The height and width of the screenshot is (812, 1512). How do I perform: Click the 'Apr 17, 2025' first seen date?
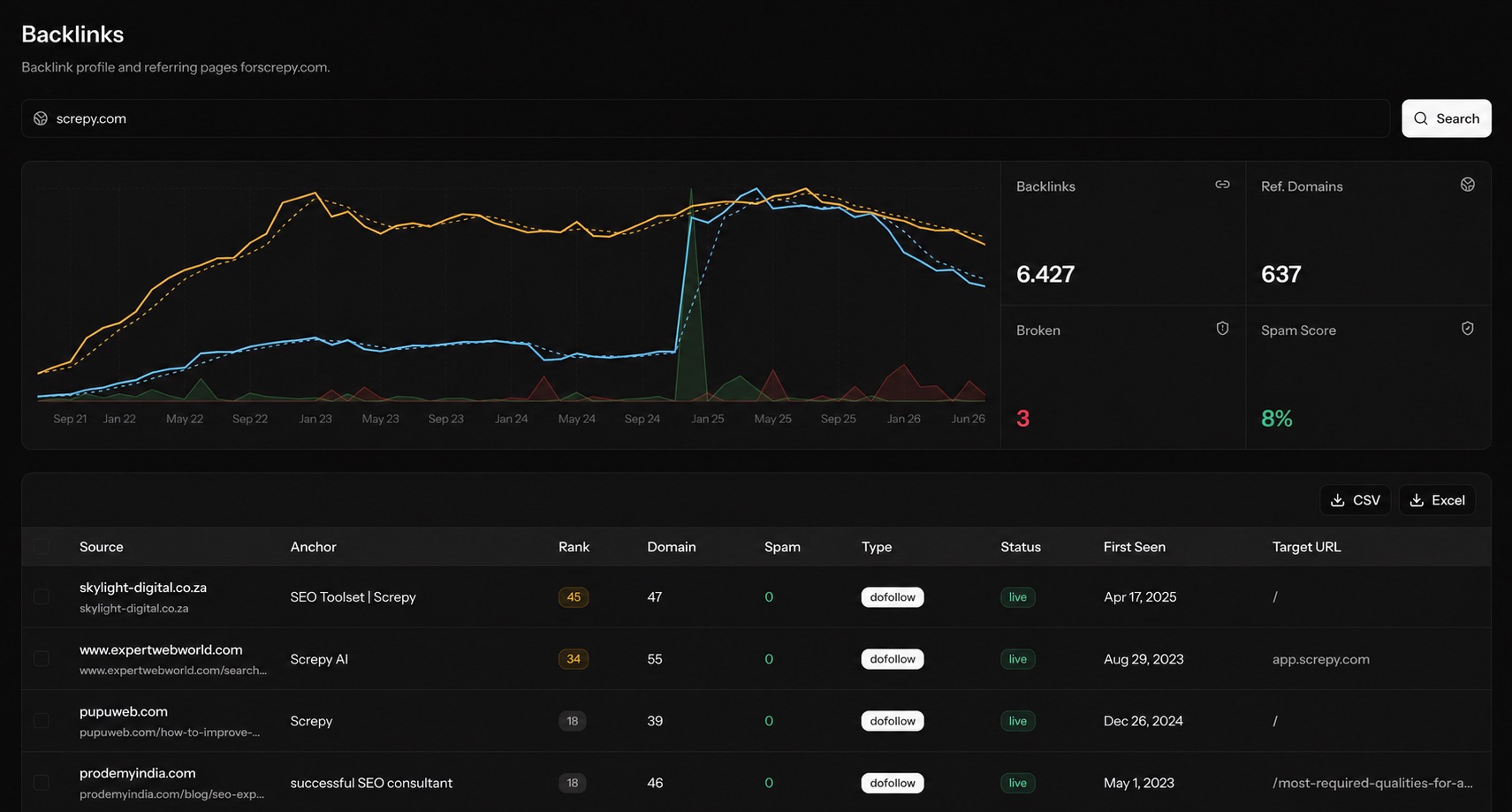(1140, 597)
